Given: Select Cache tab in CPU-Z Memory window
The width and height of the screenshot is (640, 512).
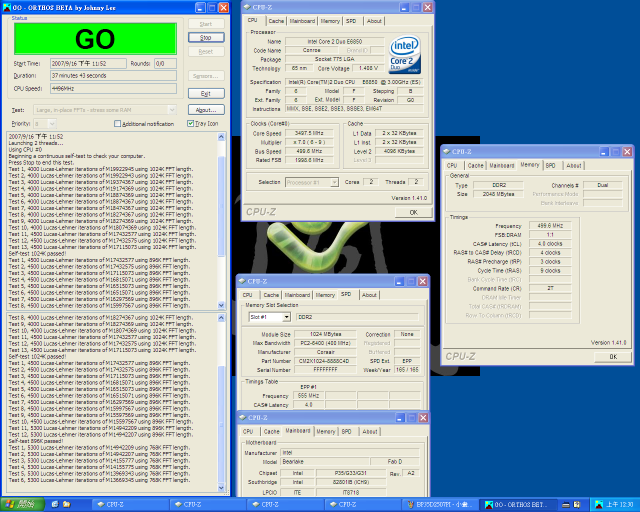Looking at the screenshot, I should (x=476, y=165).
